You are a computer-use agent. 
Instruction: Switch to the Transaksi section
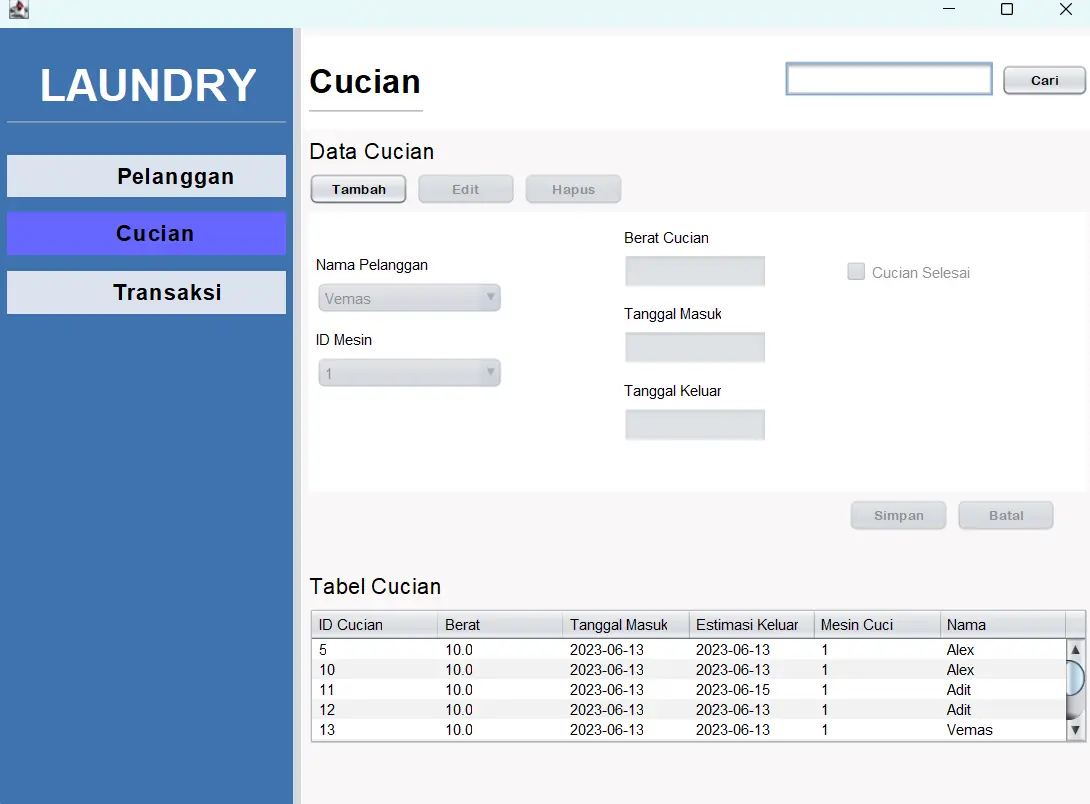146,292
